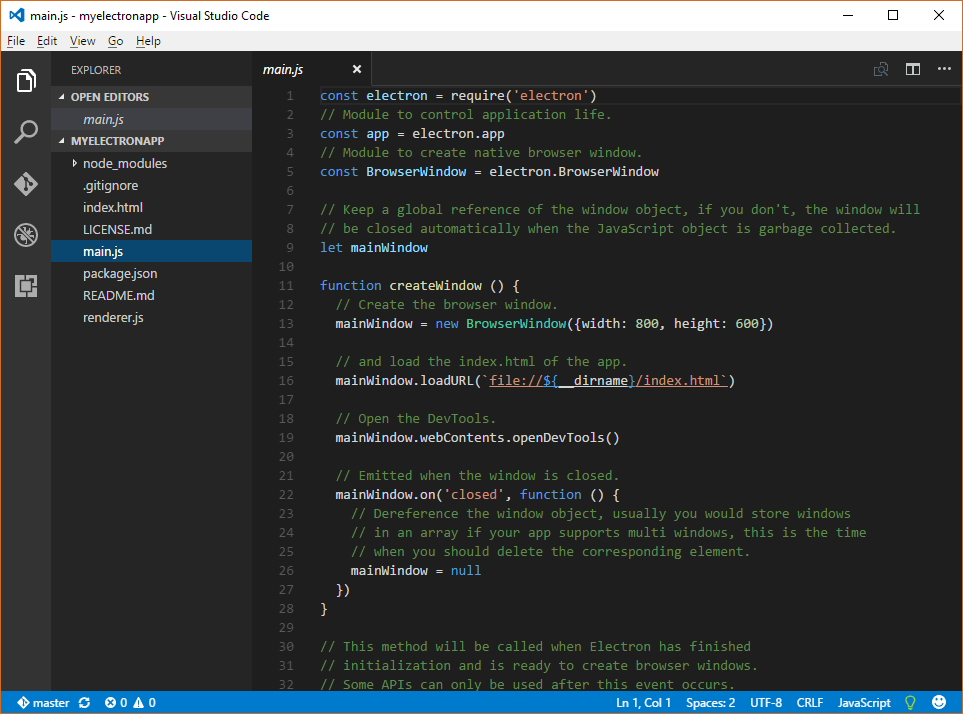Viewport: 963px width, 714px height.
Task: Open the View menu
Action: tap(82, 41)
